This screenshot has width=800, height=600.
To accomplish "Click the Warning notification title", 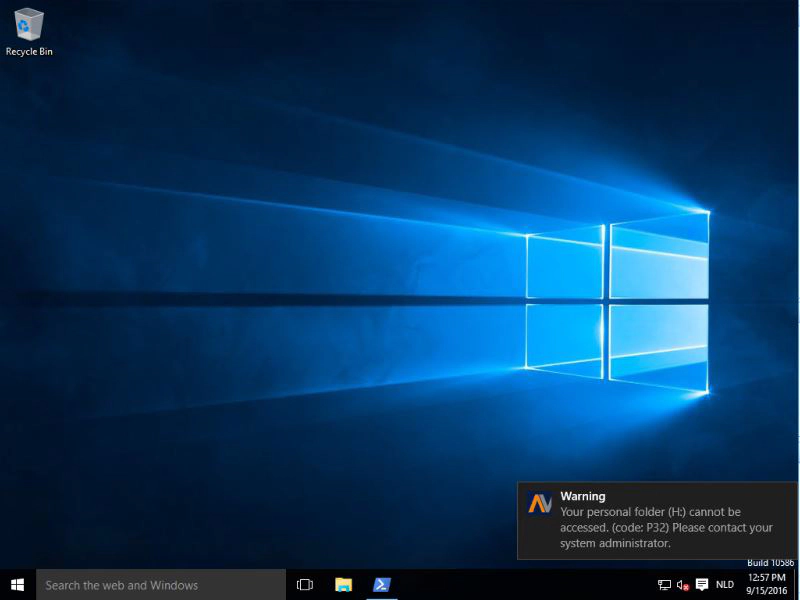I will click(583, 496).
